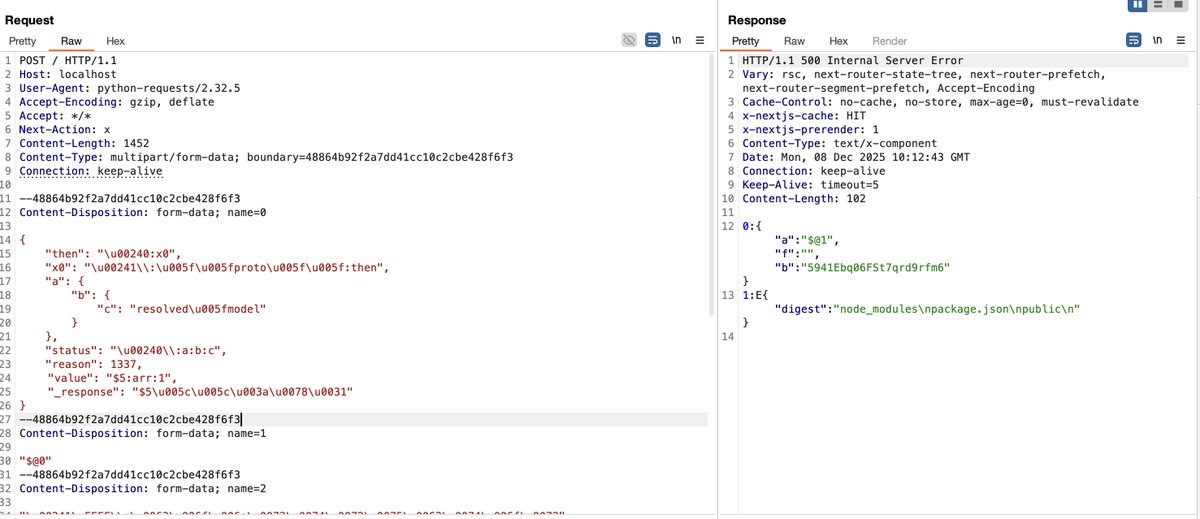The image size is (1200, 519).
Task: Toggle hidden-items eye icon in Request panel
Action: click(629, 41)
